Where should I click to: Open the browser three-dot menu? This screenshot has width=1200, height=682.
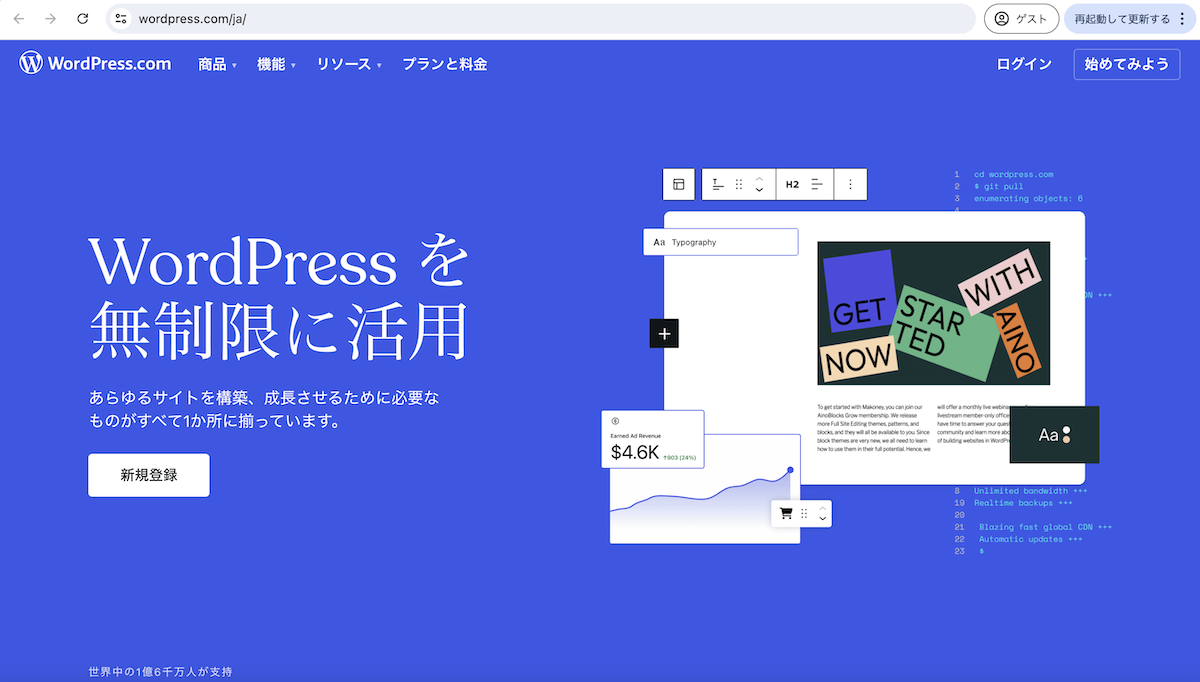tap(1182, 19)
